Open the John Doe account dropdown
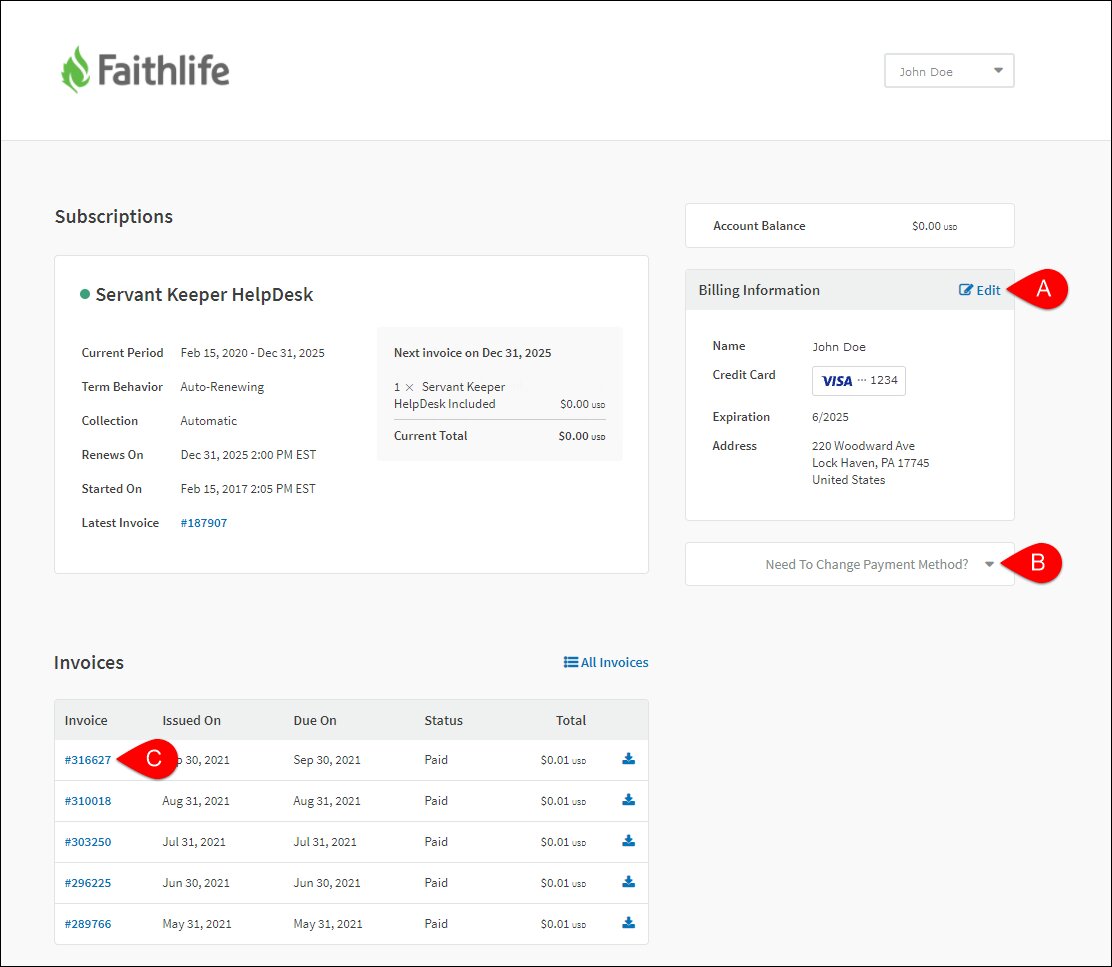The width and height of the screenshot is (1112, 967). click(948, 70)
